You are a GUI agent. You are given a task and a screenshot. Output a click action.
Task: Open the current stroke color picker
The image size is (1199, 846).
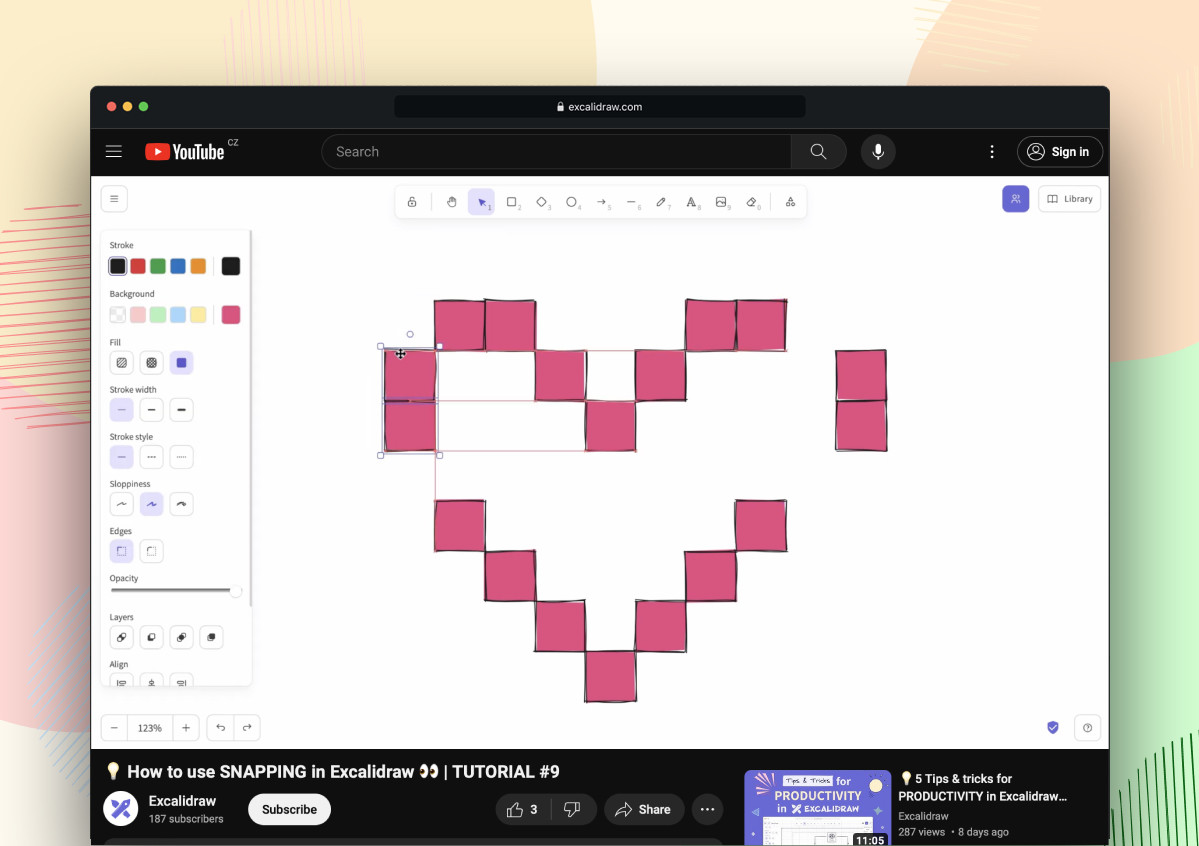231,266
